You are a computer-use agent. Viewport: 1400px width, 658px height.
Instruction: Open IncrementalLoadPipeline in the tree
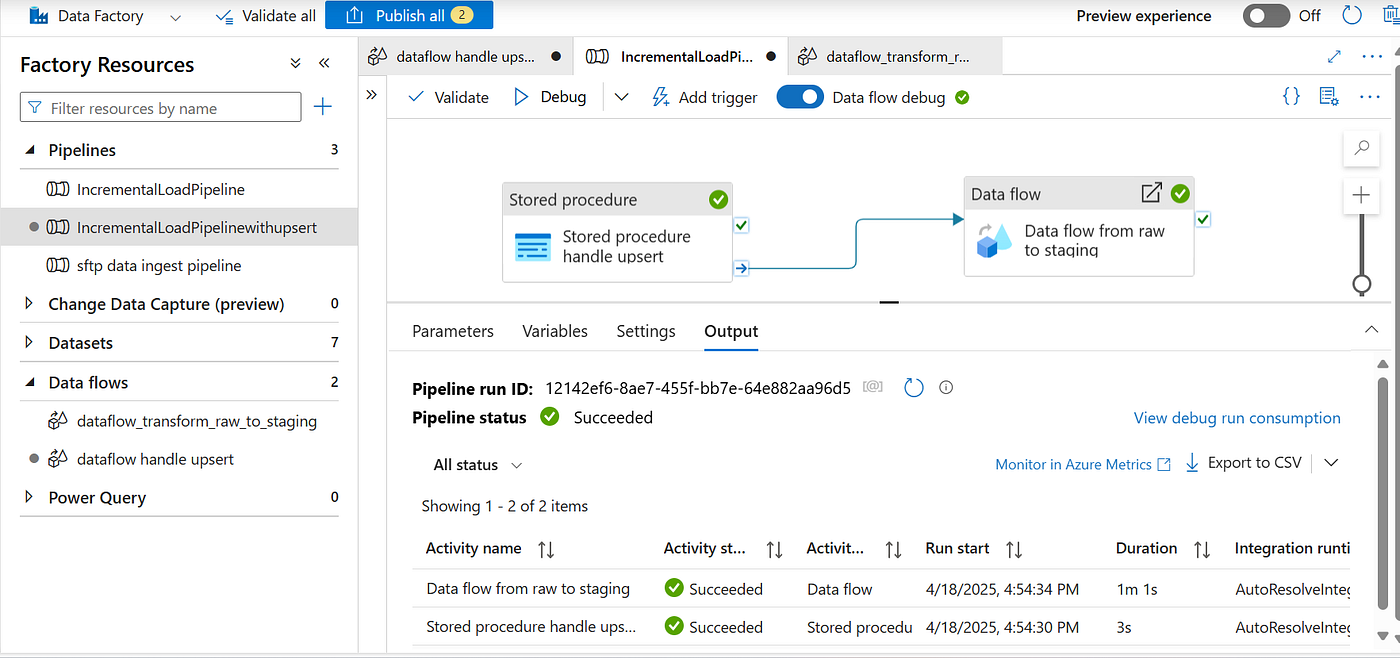coord(160,189)
